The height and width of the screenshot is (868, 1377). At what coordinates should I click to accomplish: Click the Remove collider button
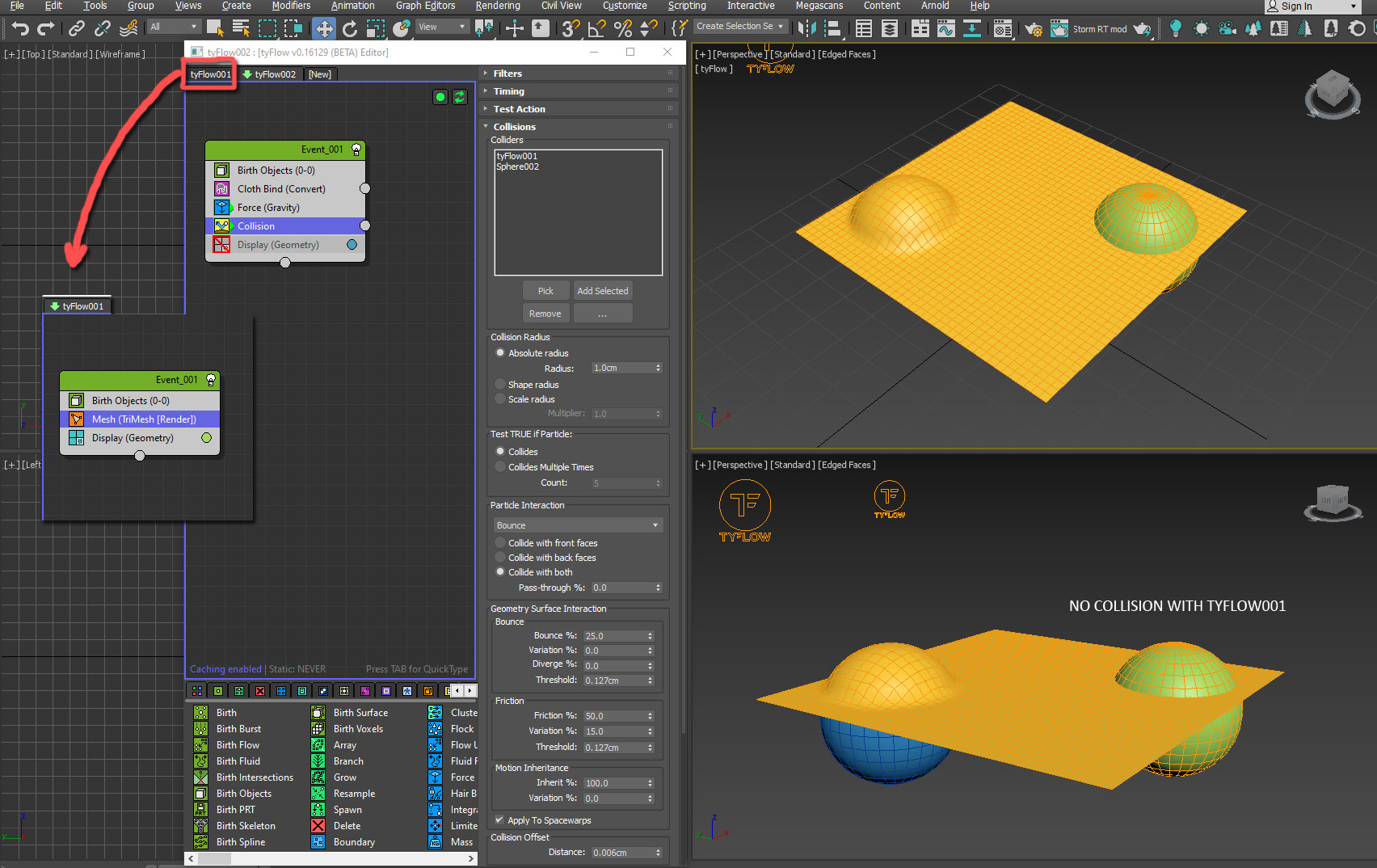545,314
